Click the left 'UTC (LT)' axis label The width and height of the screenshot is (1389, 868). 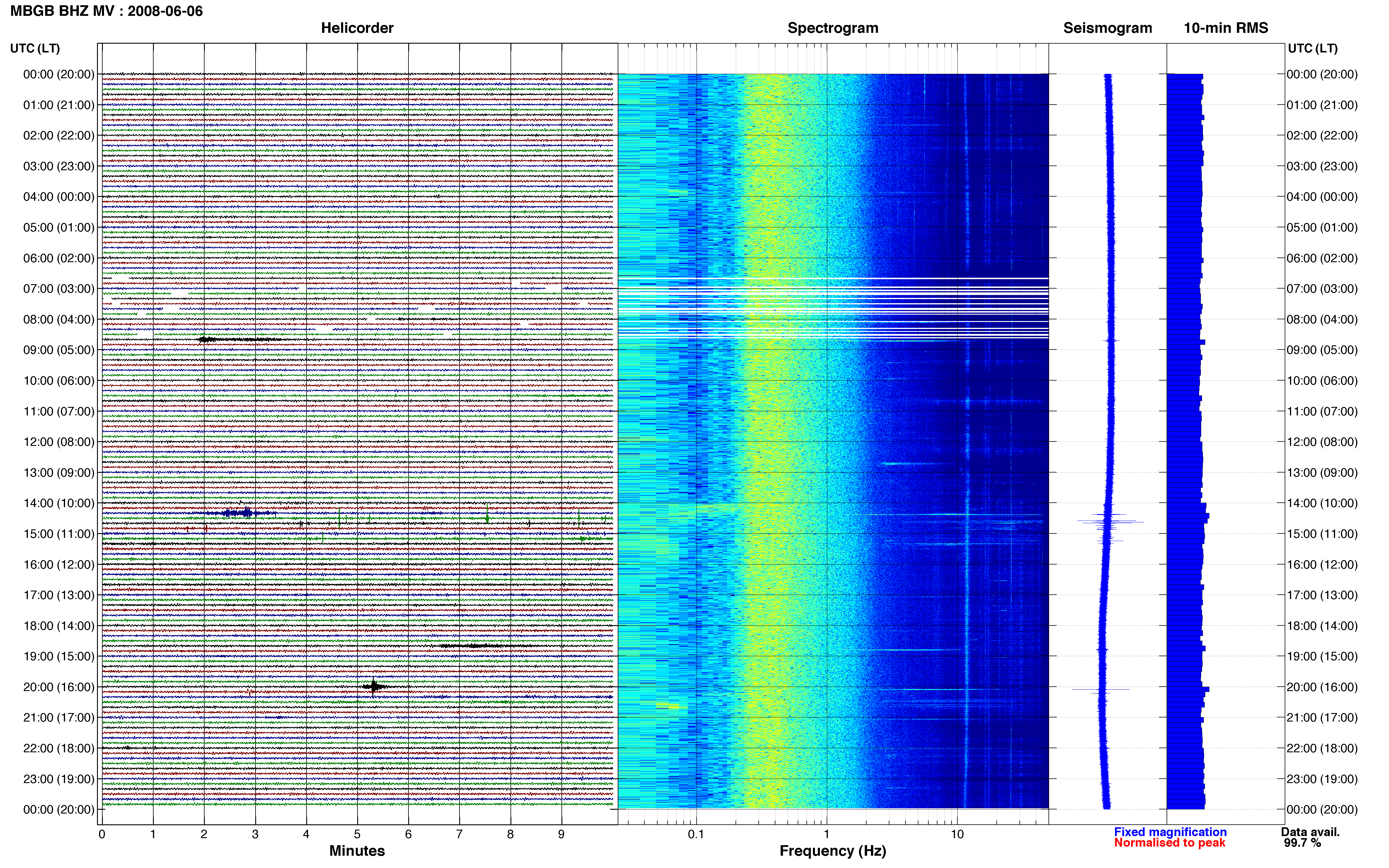click(x=35, y=48)
